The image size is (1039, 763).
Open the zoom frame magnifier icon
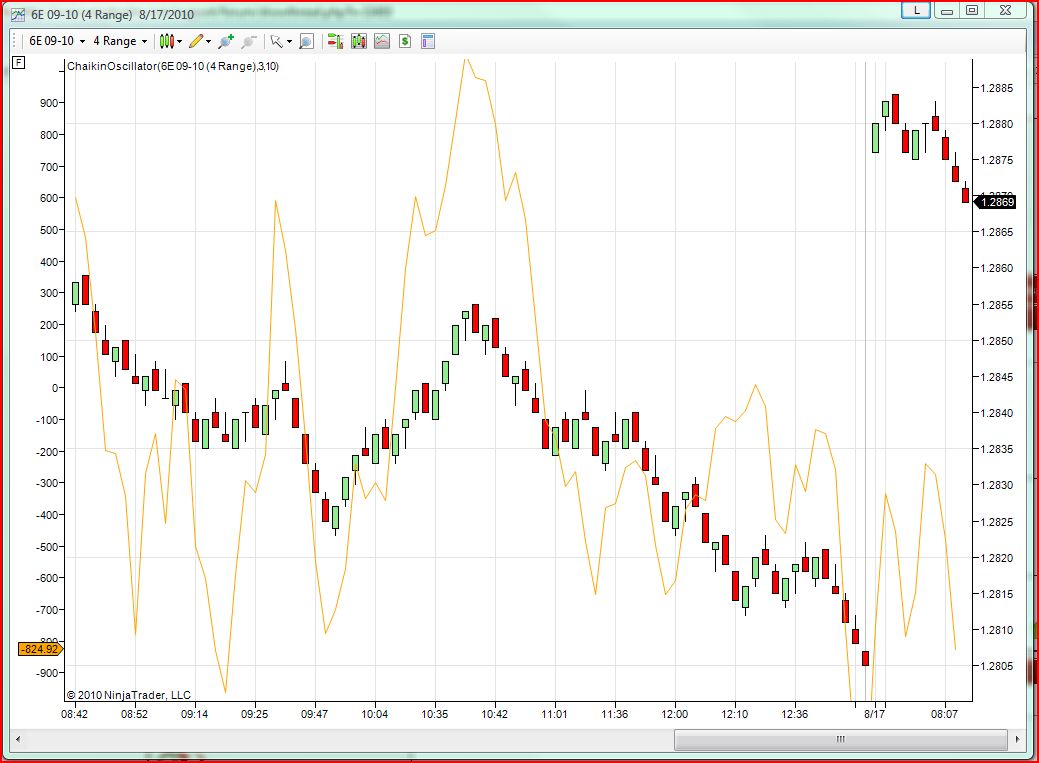click(306, 41)
